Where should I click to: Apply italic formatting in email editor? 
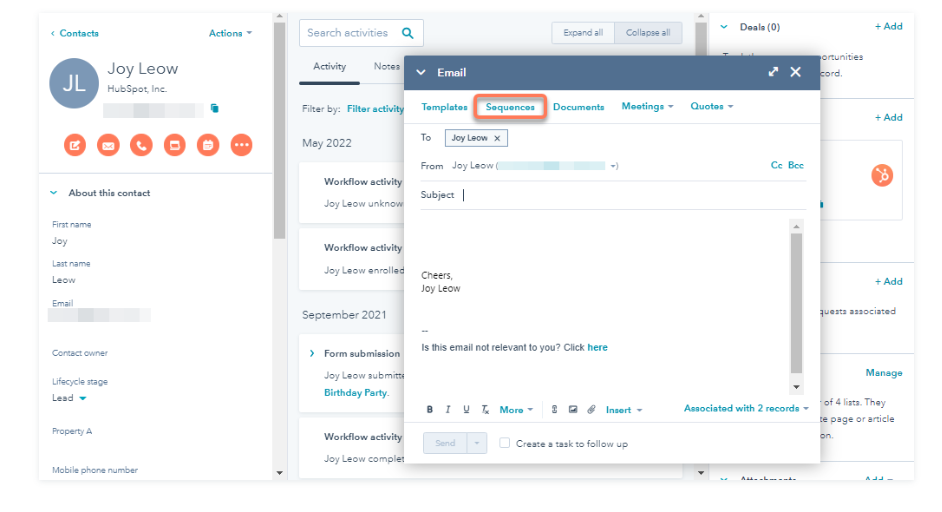coord(448,409)
